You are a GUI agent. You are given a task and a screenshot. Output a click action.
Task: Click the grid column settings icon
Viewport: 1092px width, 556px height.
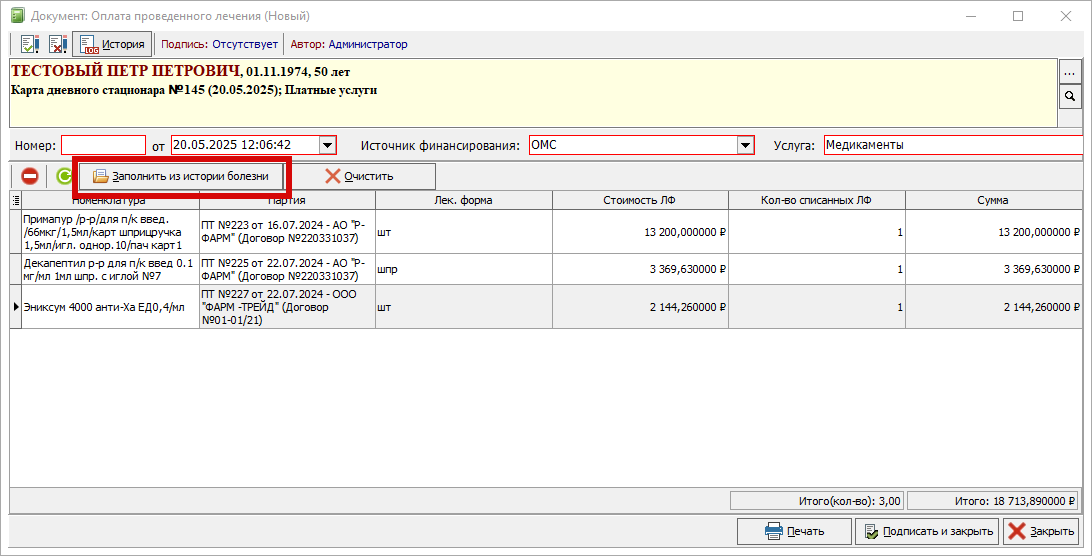click(x=16, y=201)
